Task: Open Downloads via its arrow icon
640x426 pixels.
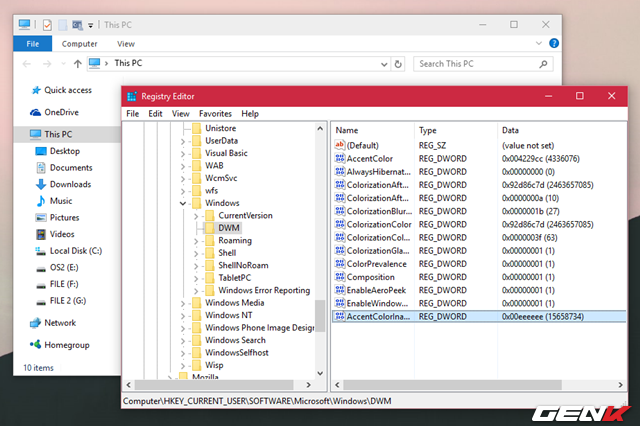Action: coord(40,184)
